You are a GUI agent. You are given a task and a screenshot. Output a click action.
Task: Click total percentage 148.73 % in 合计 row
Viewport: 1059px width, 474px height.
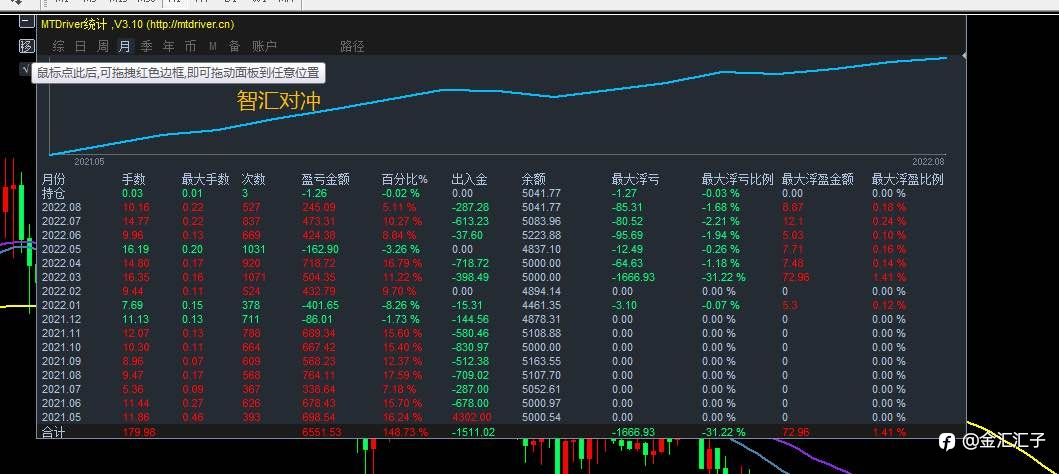click(405, 432)
